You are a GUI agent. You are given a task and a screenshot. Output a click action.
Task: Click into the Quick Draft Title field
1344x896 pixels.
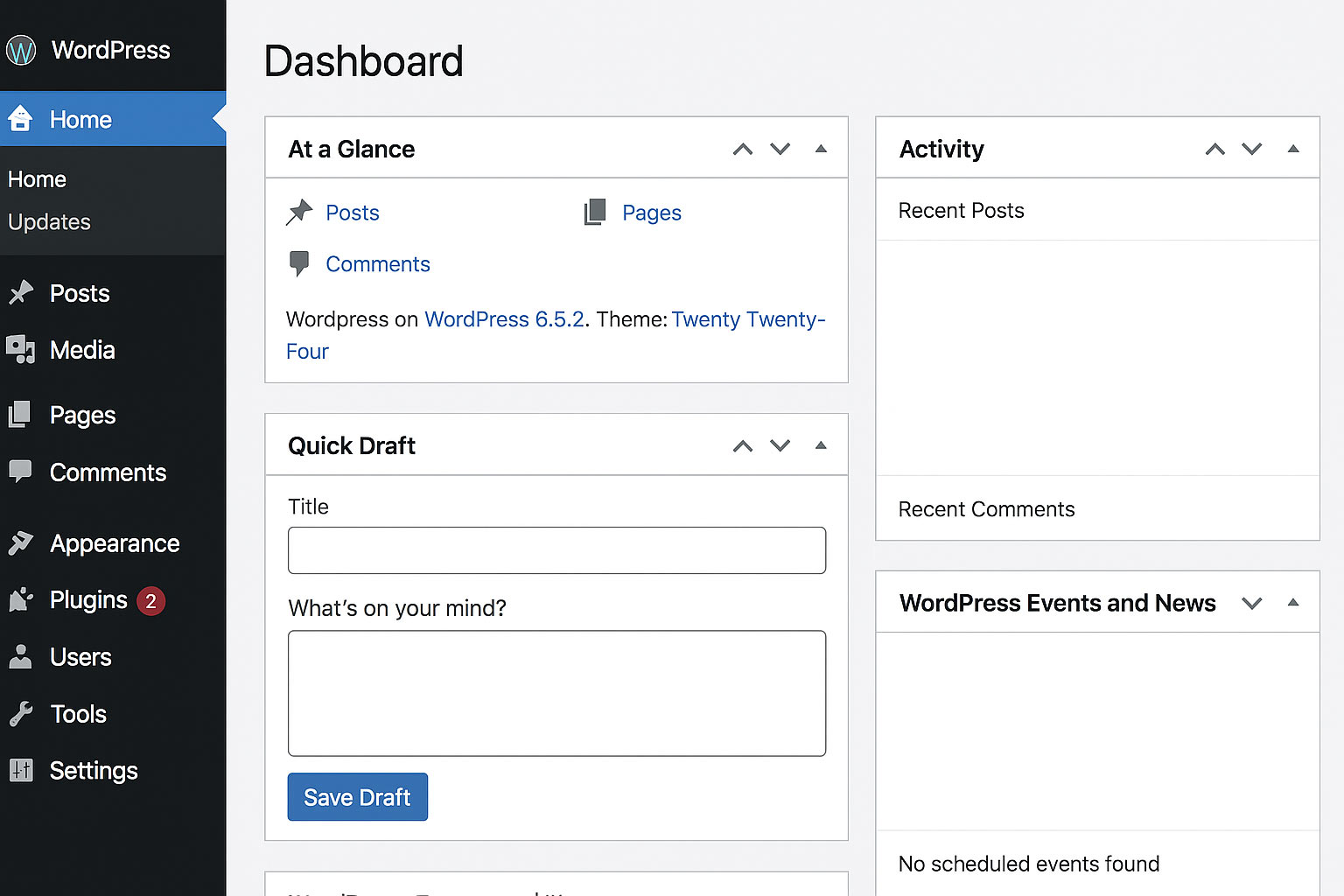point(556,550)
